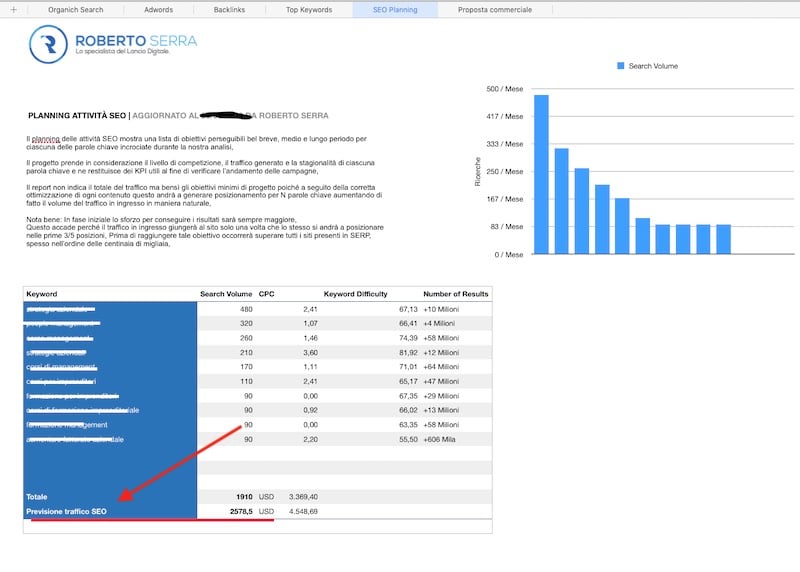
Task: Click keyword difficulty cell 67,13
Action: 408,309
